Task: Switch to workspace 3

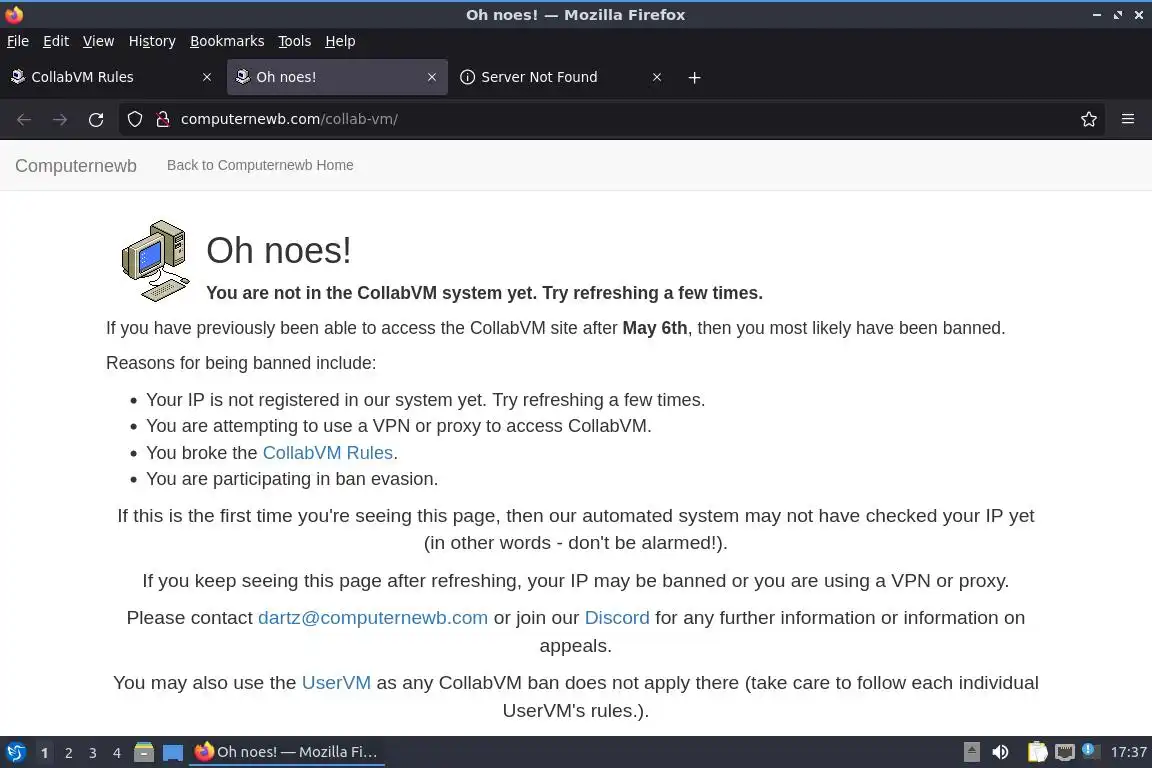Action: (93, 753)
